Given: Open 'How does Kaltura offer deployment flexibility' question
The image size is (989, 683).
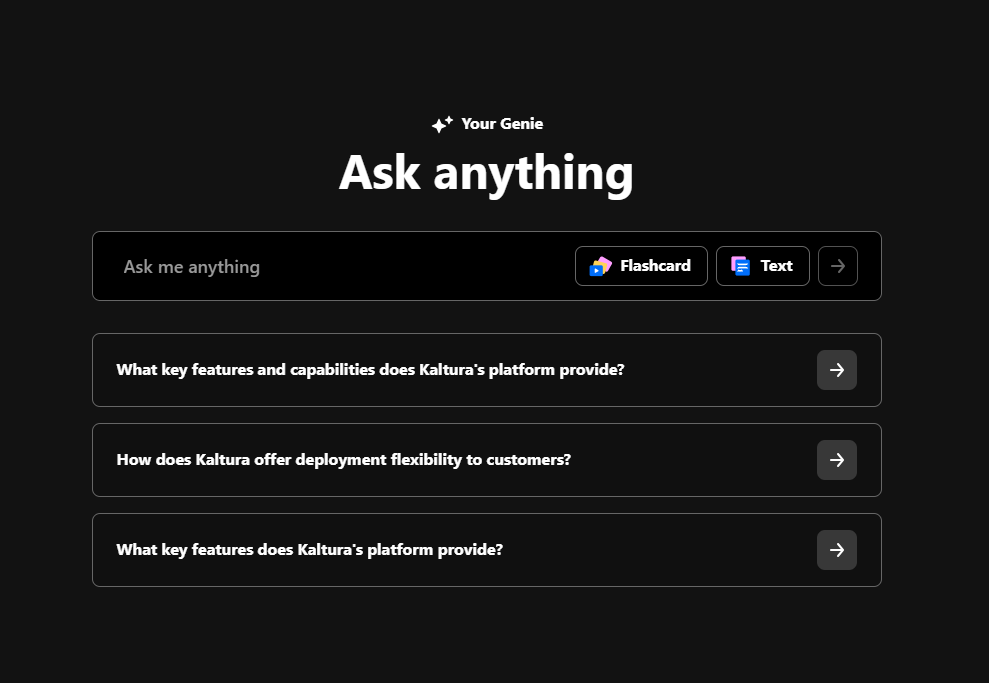Looking at the screenshot, I should tap(343, 460).
